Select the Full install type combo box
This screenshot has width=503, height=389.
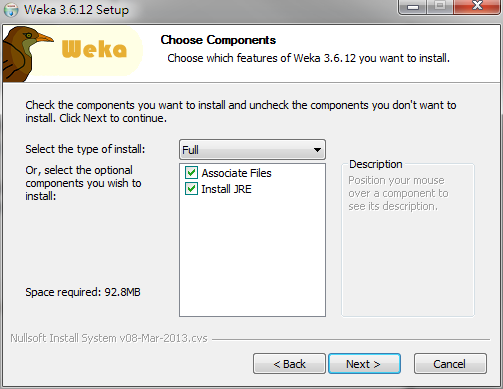pos(252,150)
